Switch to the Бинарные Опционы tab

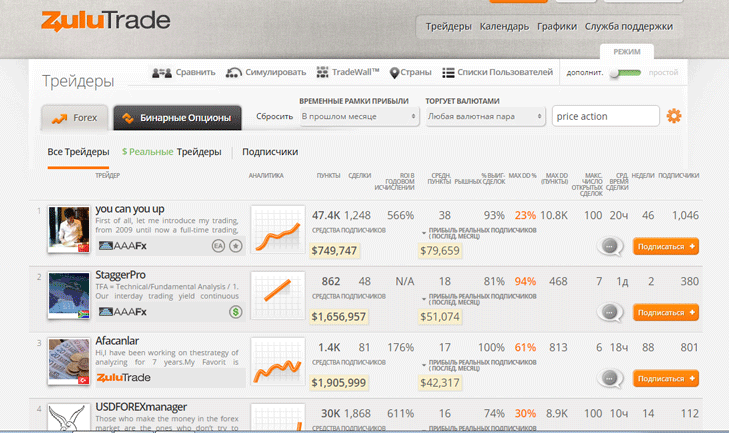click(x=177, y=118)
